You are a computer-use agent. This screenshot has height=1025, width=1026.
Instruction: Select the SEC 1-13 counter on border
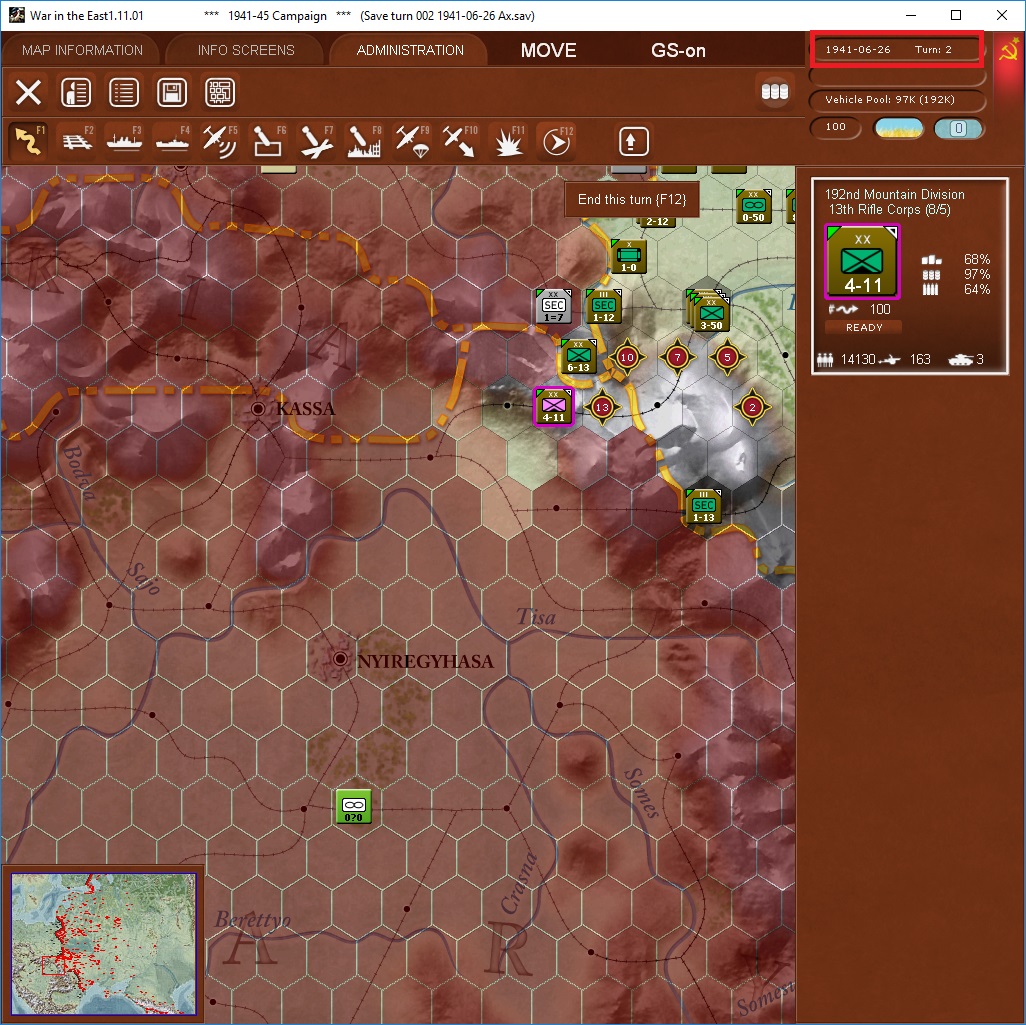pos(703,506)
